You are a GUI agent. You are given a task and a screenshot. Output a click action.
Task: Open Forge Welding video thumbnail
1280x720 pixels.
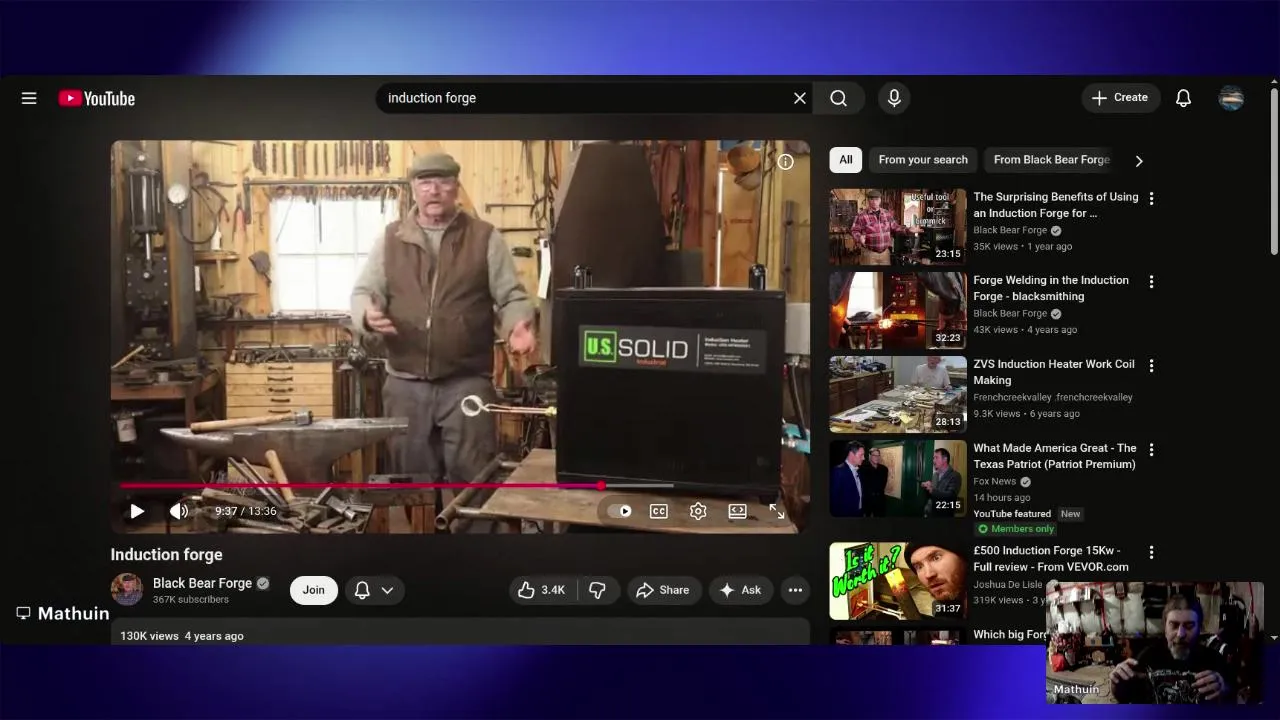coord(898,310)
